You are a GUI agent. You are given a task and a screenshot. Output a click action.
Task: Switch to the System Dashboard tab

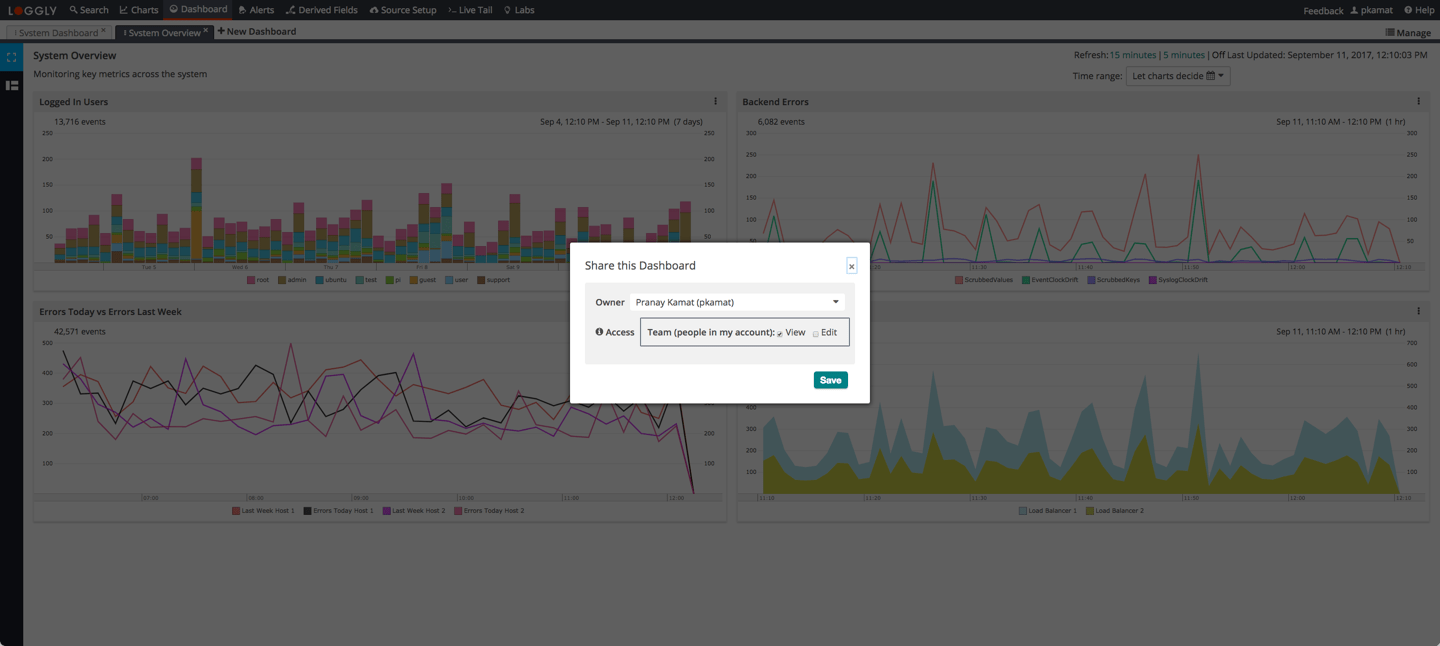click(58, 32)
